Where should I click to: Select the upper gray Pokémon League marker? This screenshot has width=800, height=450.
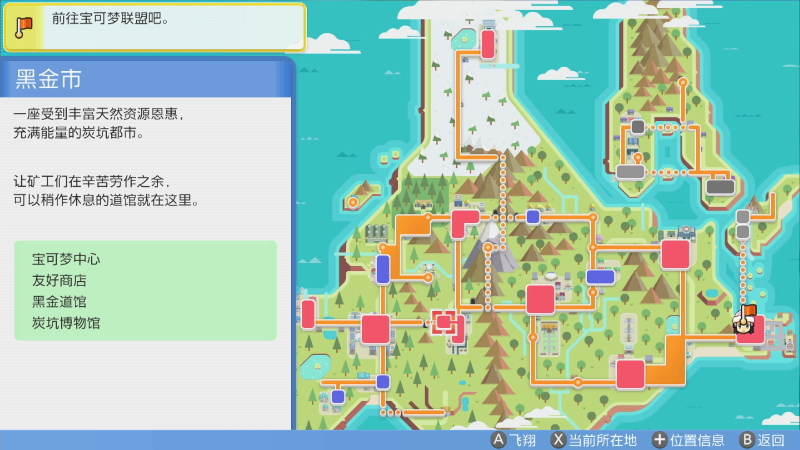pyautogui.click(x=743, y=217)
